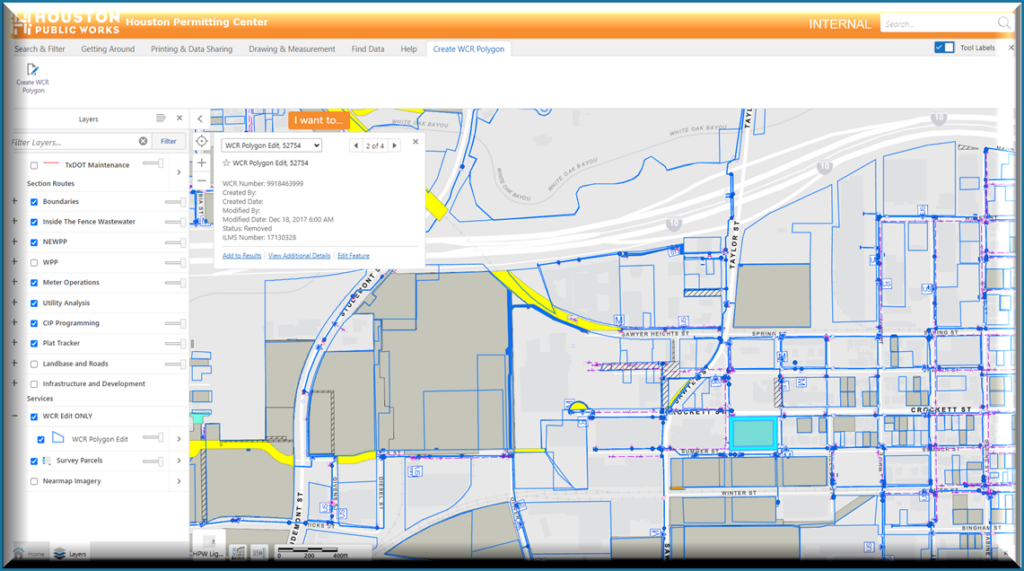Viewport: 1024px width, 571px height.
Task: Click the Add to Results link
Action: [242, 255]
